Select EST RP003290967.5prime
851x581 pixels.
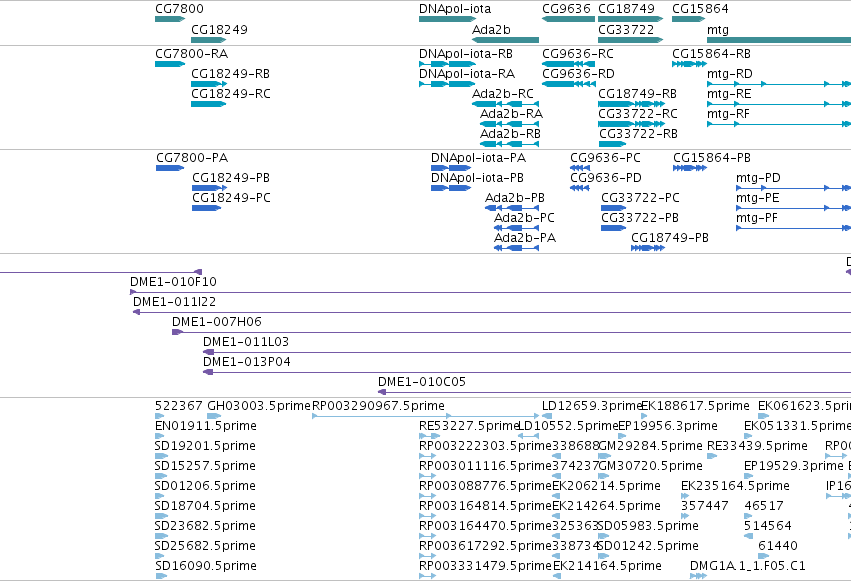[378, 406]
